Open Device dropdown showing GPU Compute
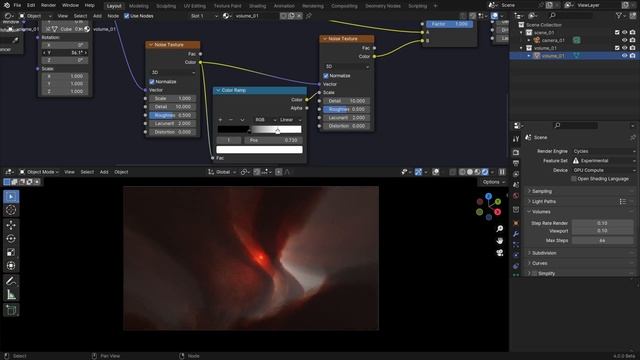Image resolution: width=640 pixels, height=360 pixels. point(604,170)
